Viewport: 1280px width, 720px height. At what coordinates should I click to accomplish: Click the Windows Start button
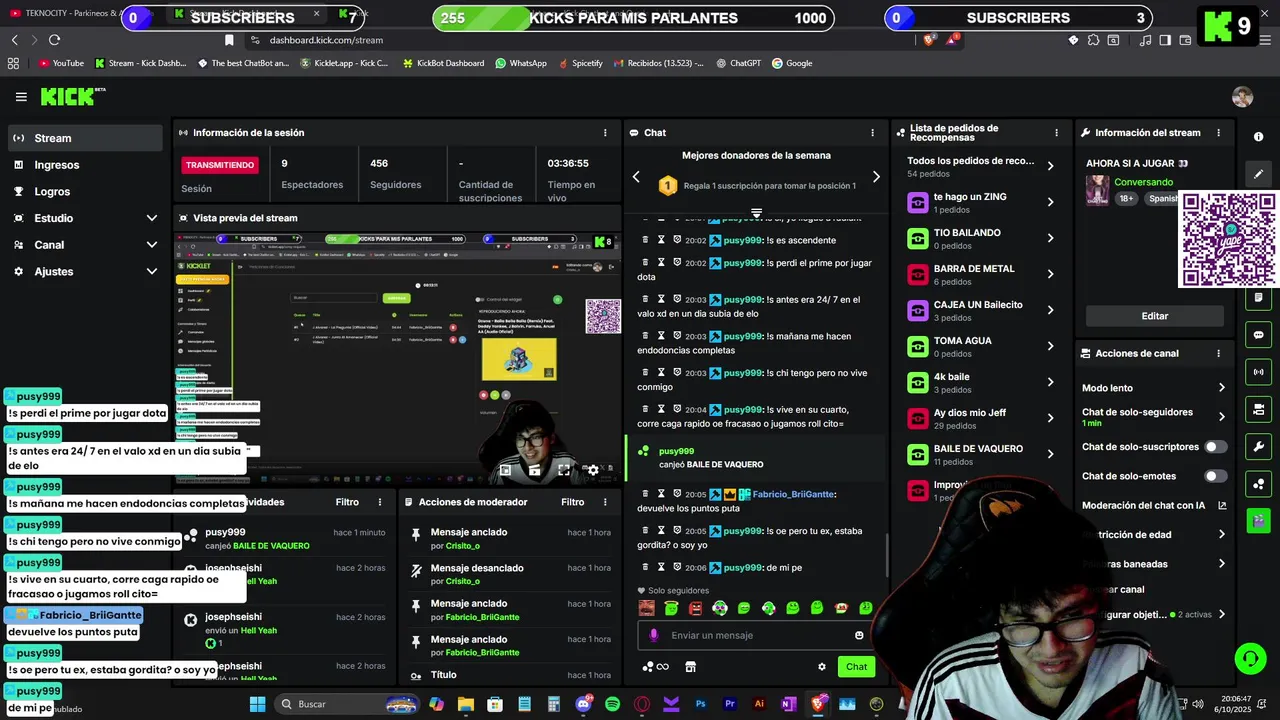click(x=257, y=704)
